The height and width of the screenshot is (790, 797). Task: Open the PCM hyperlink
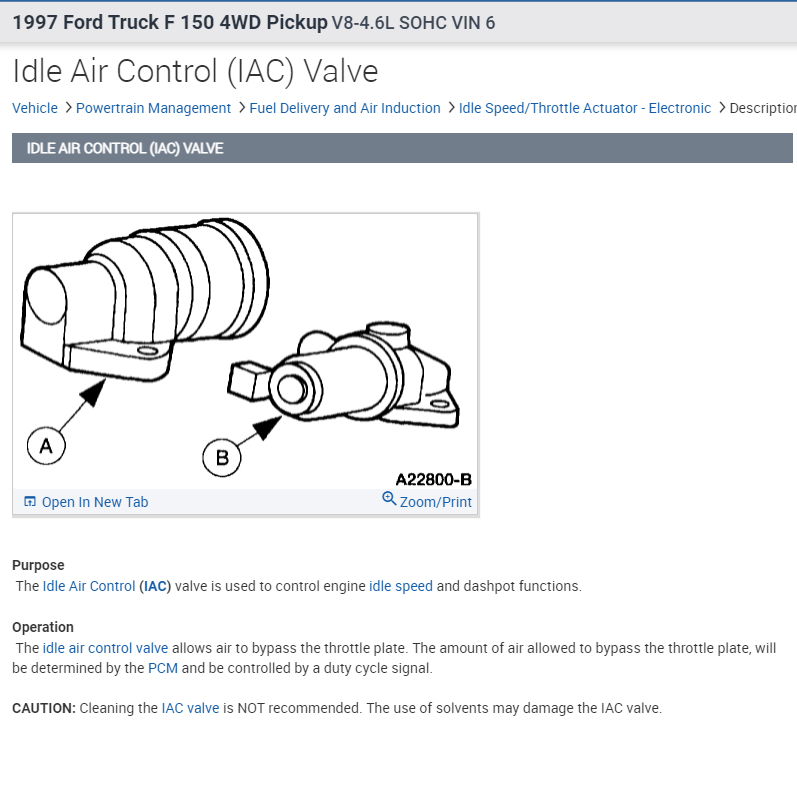[163, 668]
